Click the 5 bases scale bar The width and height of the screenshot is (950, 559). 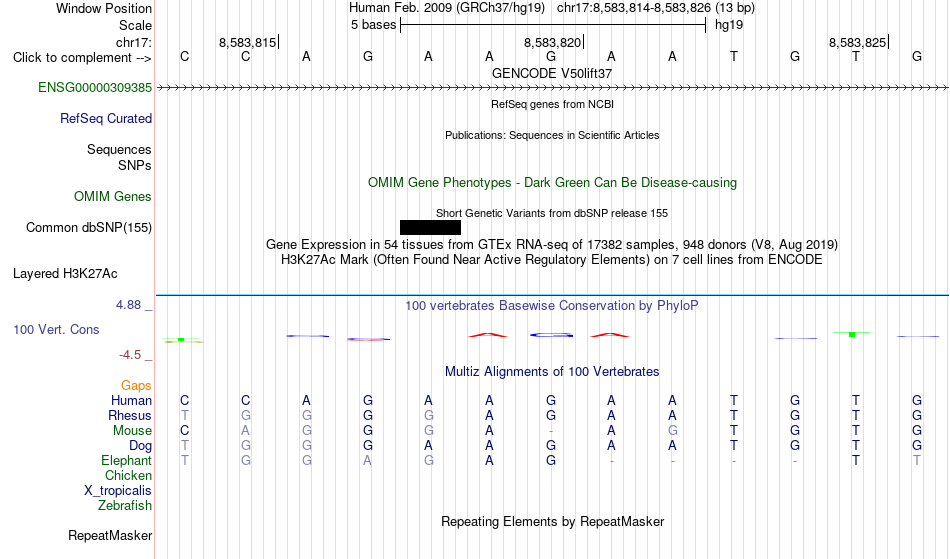(553, 25)
